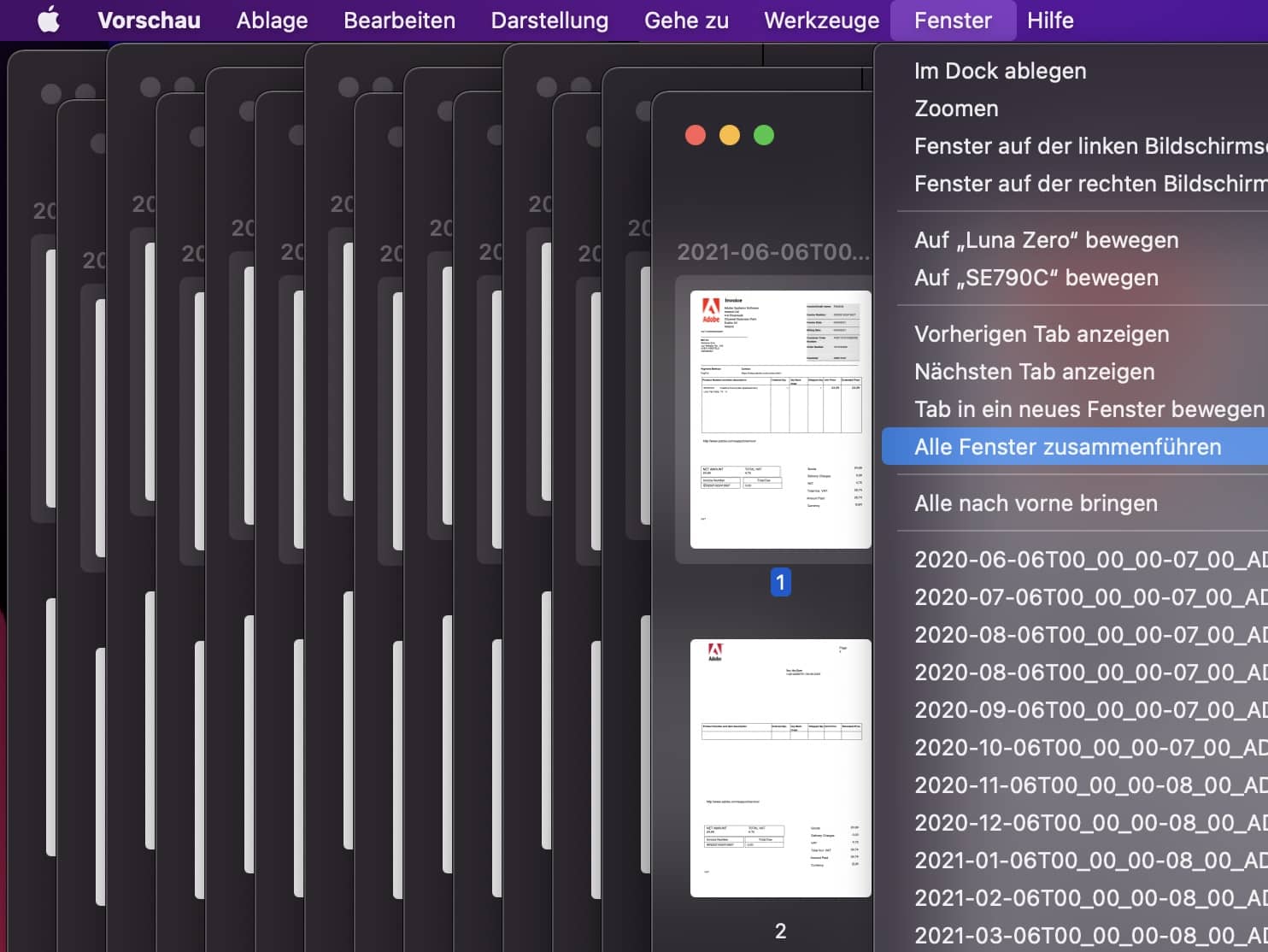The height and width of the screenshot is (952, 1268).
Task: Switch to the 2020-06-06 window entry
Action: click(x=1075, y=560)
